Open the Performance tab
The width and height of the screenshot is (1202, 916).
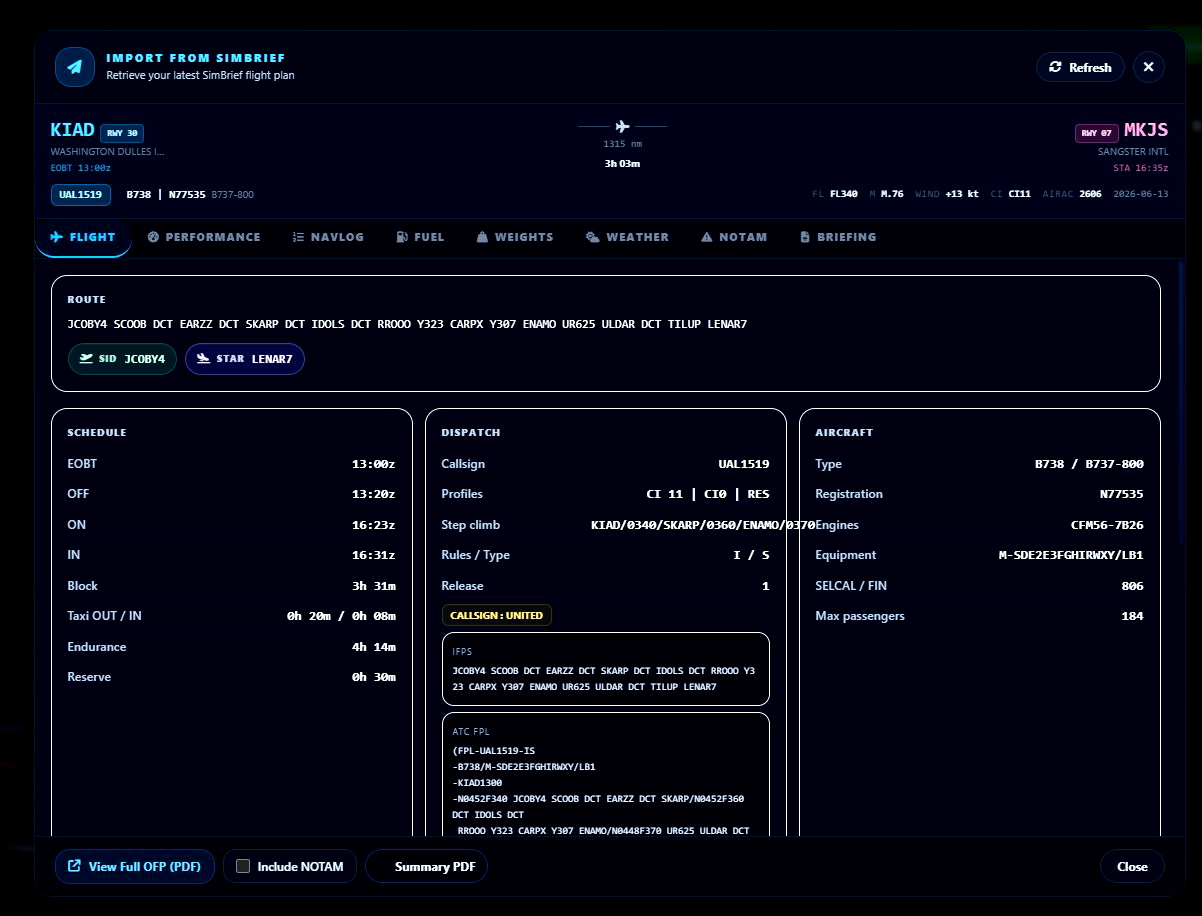203,238
